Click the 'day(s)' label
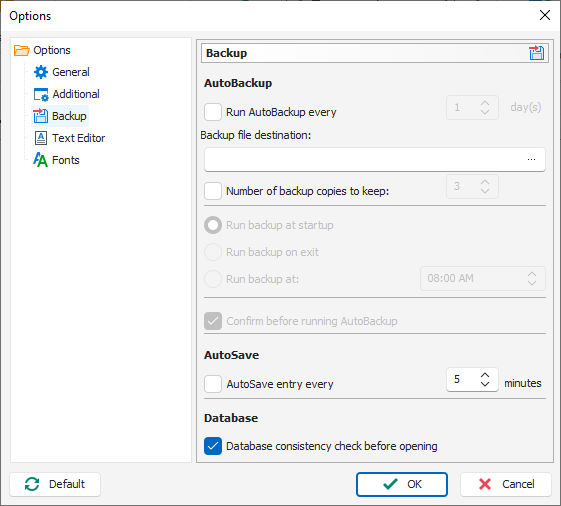 pyautogui.click(x=526, y=107)
